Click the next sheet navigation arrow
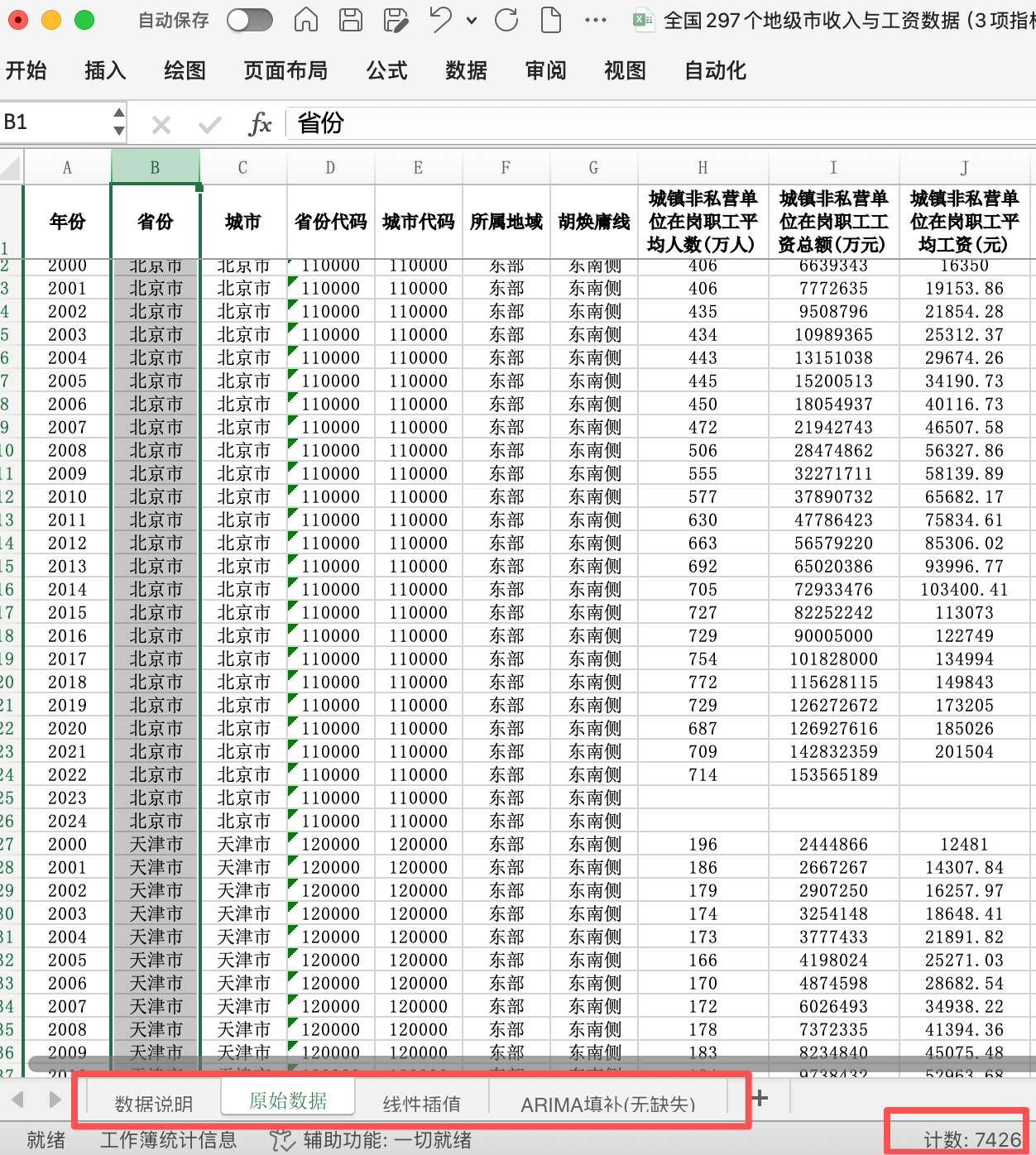The image size is (1036, 1155). point(55,1100)
